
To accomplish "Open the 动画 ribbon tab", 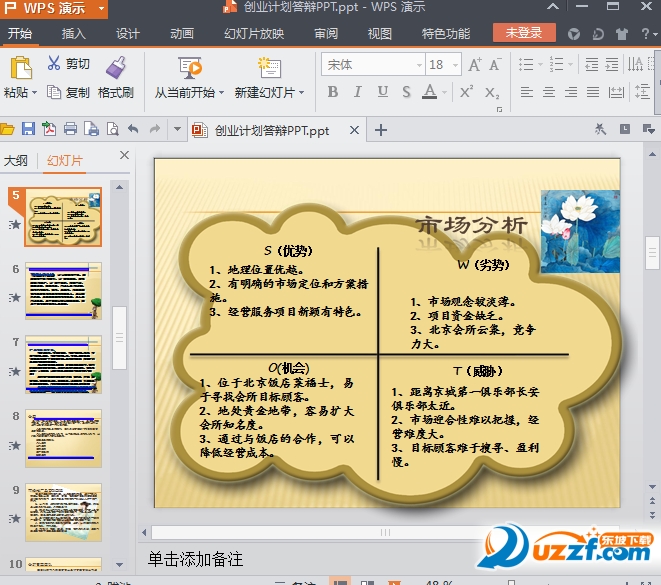I will tap(182, 34).
